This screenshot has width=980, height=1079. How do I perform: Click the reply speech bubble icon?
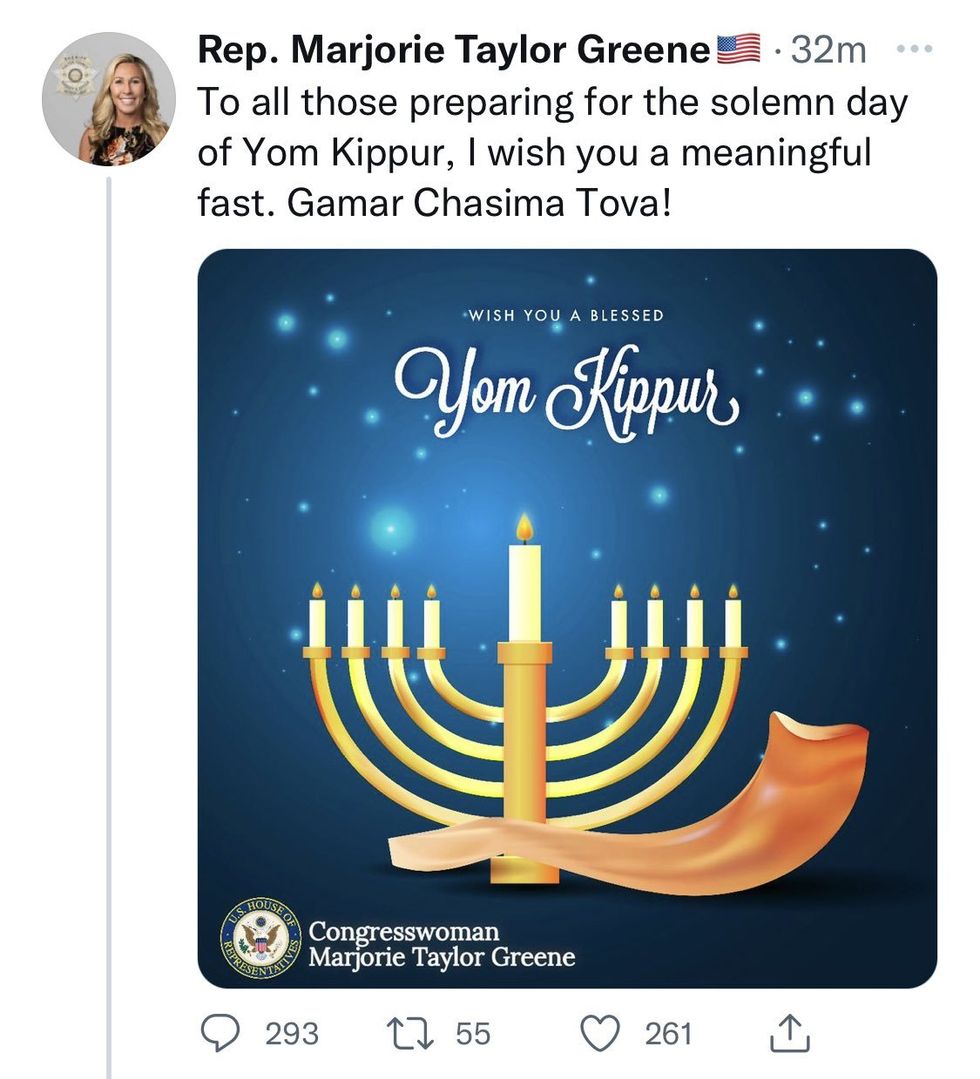[x=220, y=1034]
